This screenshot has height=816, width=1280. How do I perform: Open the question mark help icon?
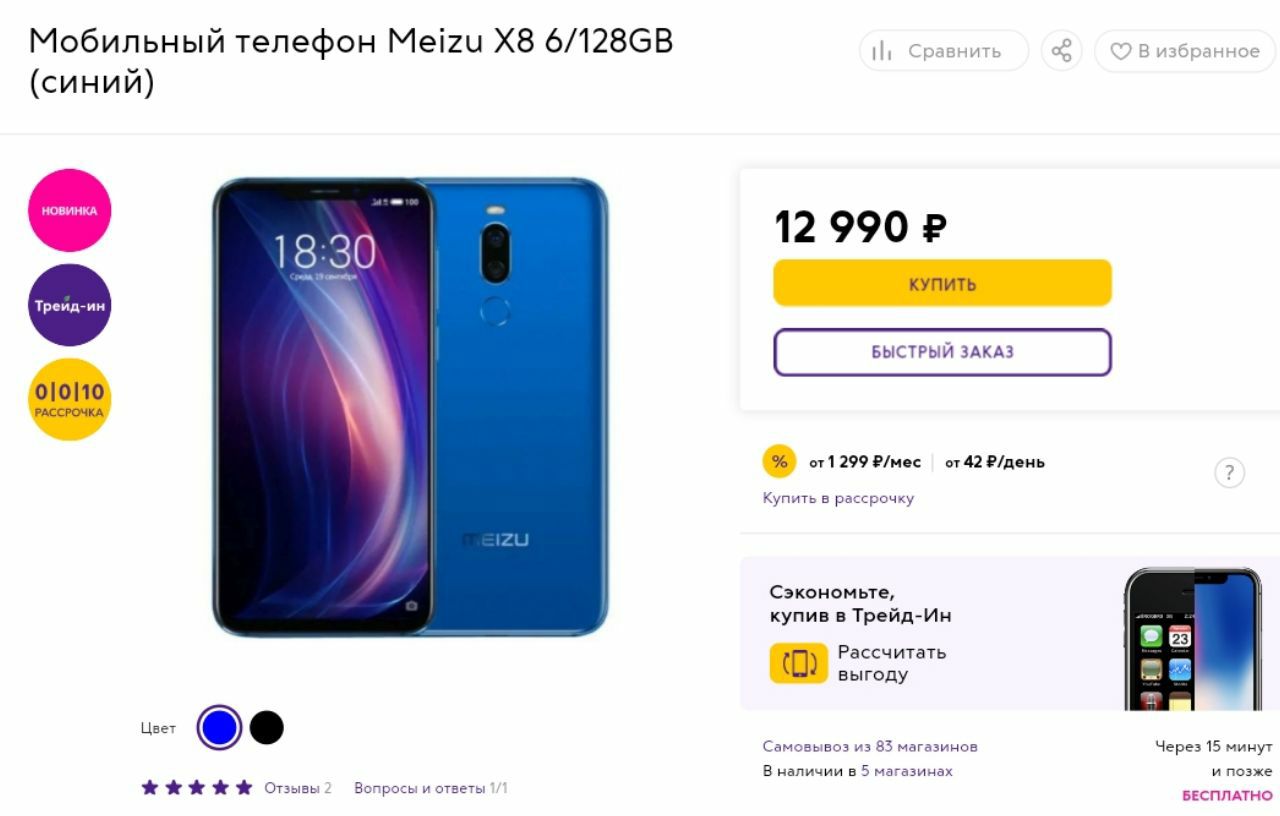[x=1229, y=473]
